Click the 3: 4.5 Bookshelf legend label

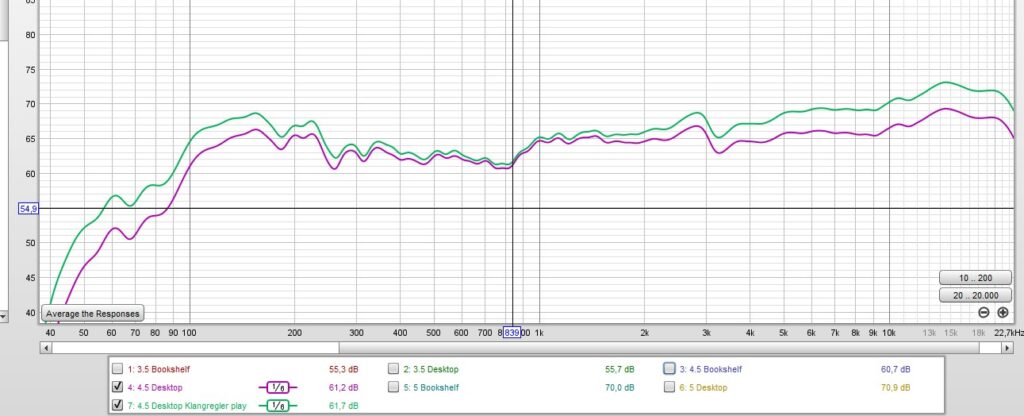pos(711,369)
